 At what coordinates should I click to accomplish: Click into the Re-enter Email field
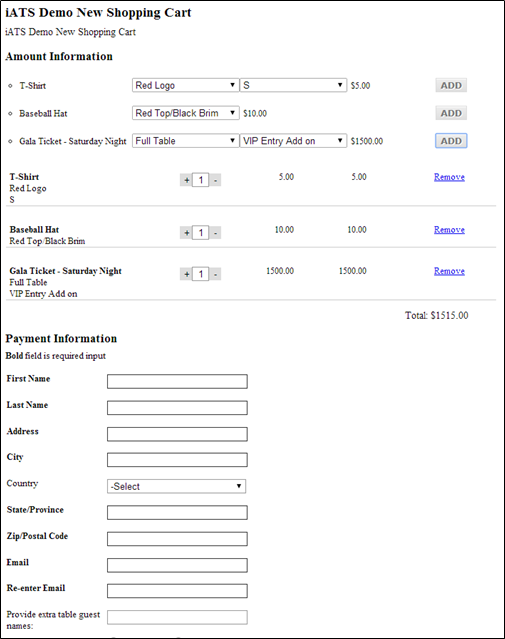click(177, 591)
